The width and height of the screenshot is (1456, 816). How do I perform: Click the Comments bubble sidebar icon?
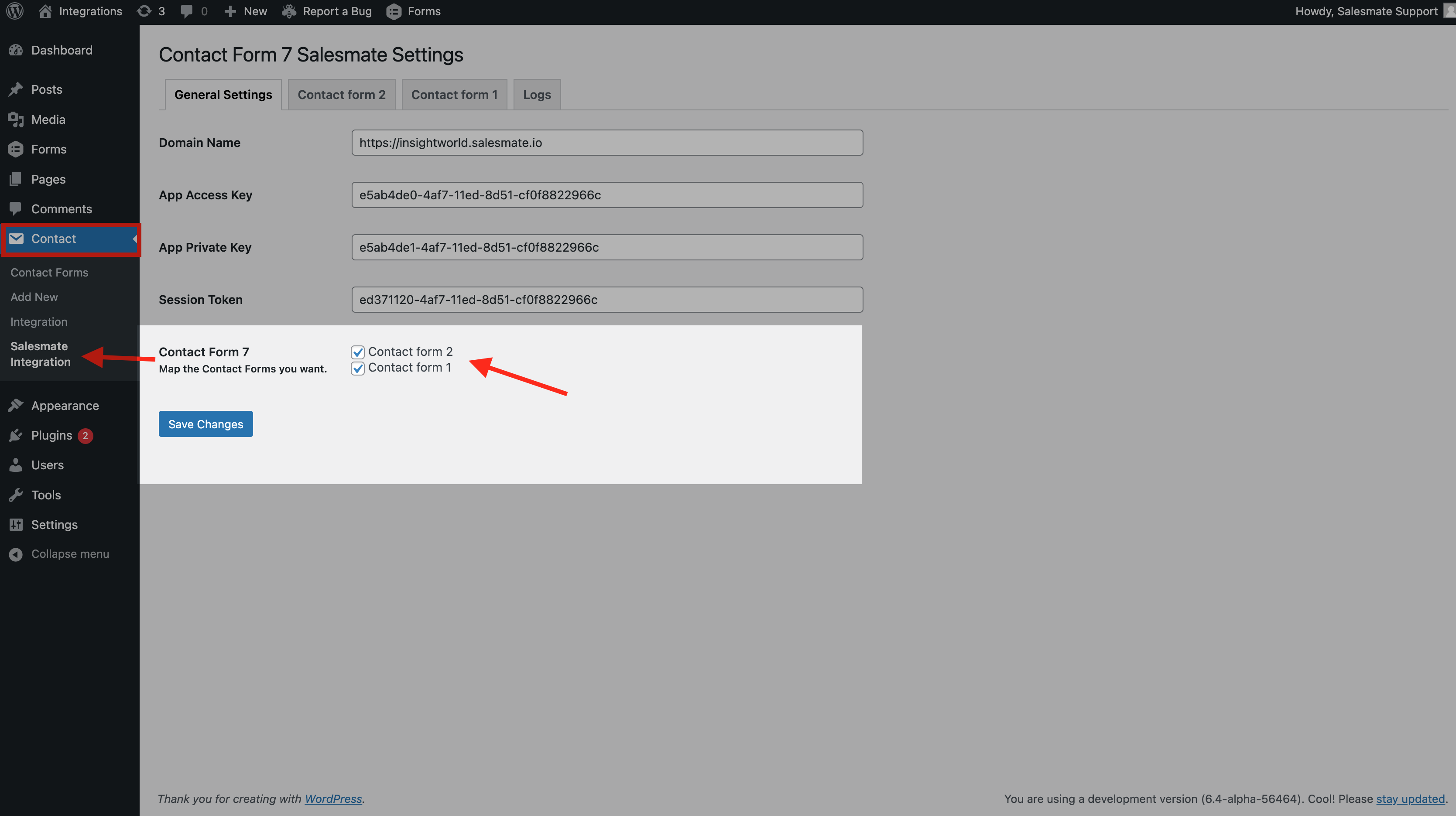(16, 208)
